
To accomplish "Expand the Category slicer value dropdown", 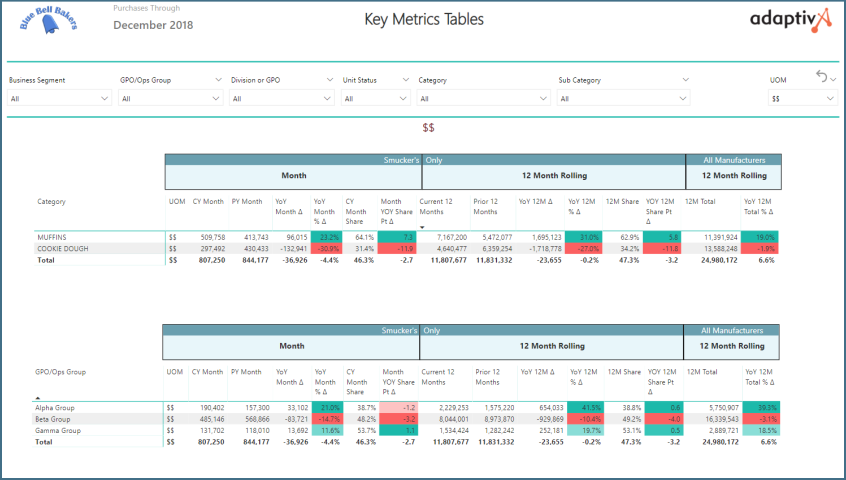I will click(482, 99).
